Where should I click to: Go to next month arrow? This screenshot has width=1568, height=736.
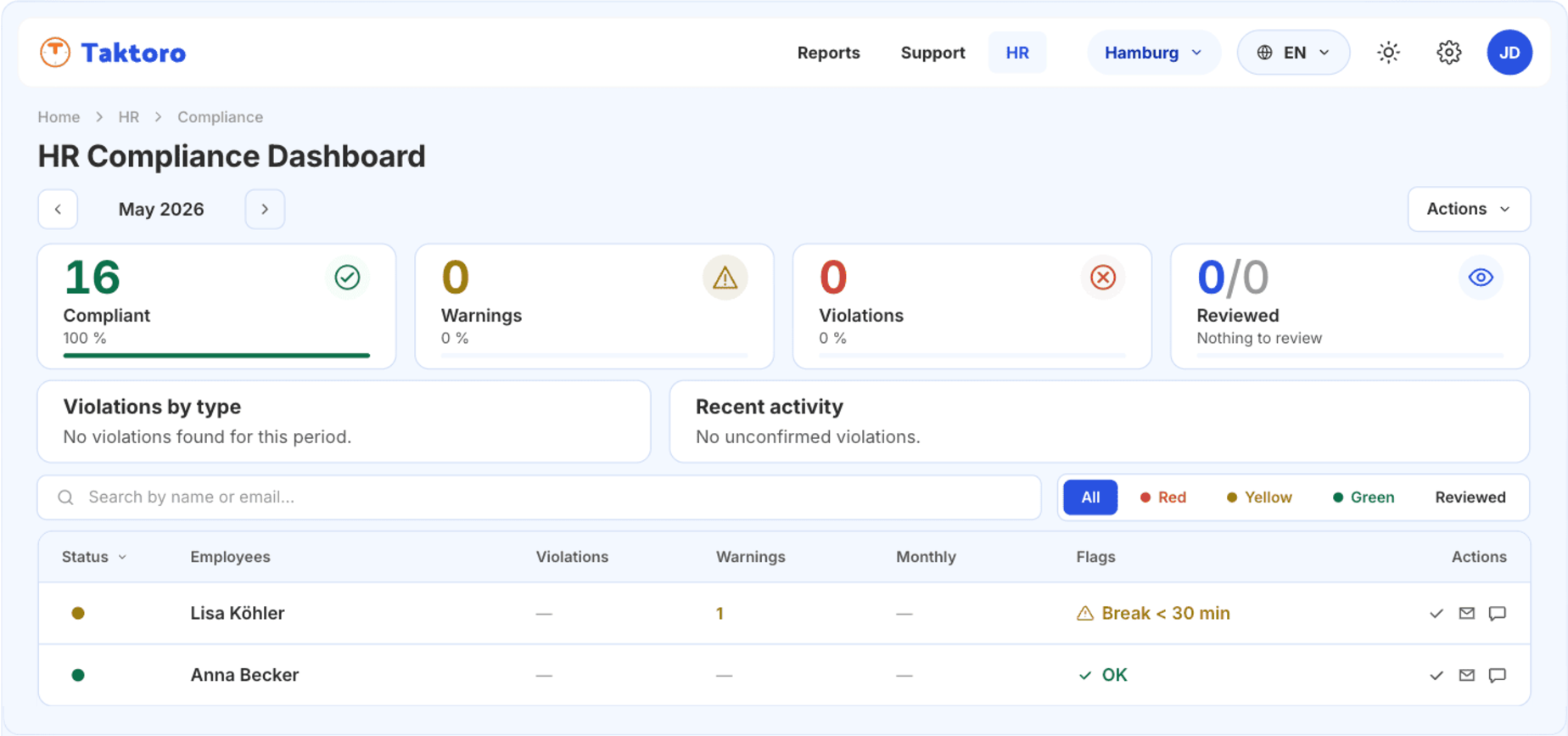pos(265,210)
